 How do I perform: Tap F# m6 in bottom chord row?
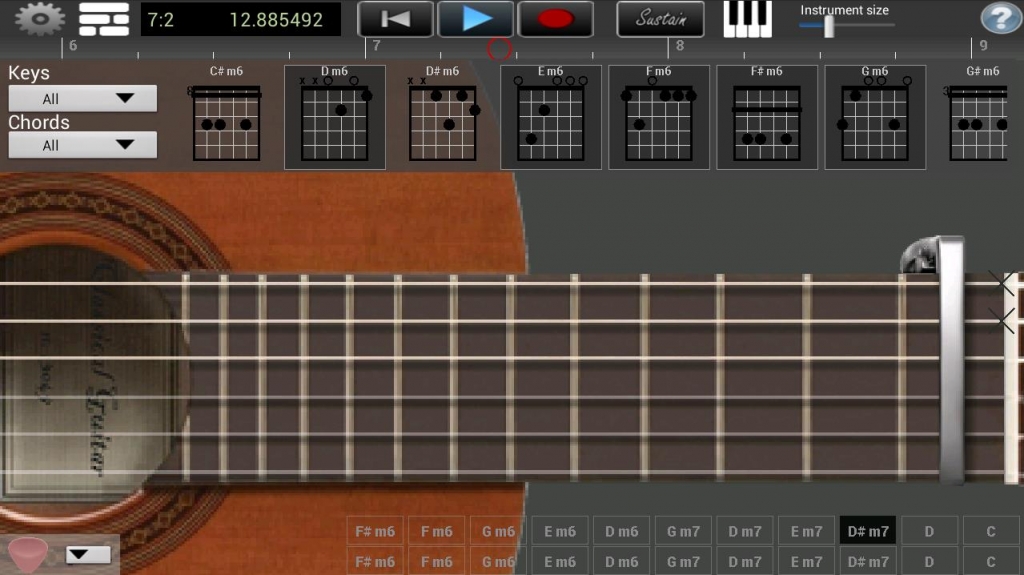[x=375, y=561]
